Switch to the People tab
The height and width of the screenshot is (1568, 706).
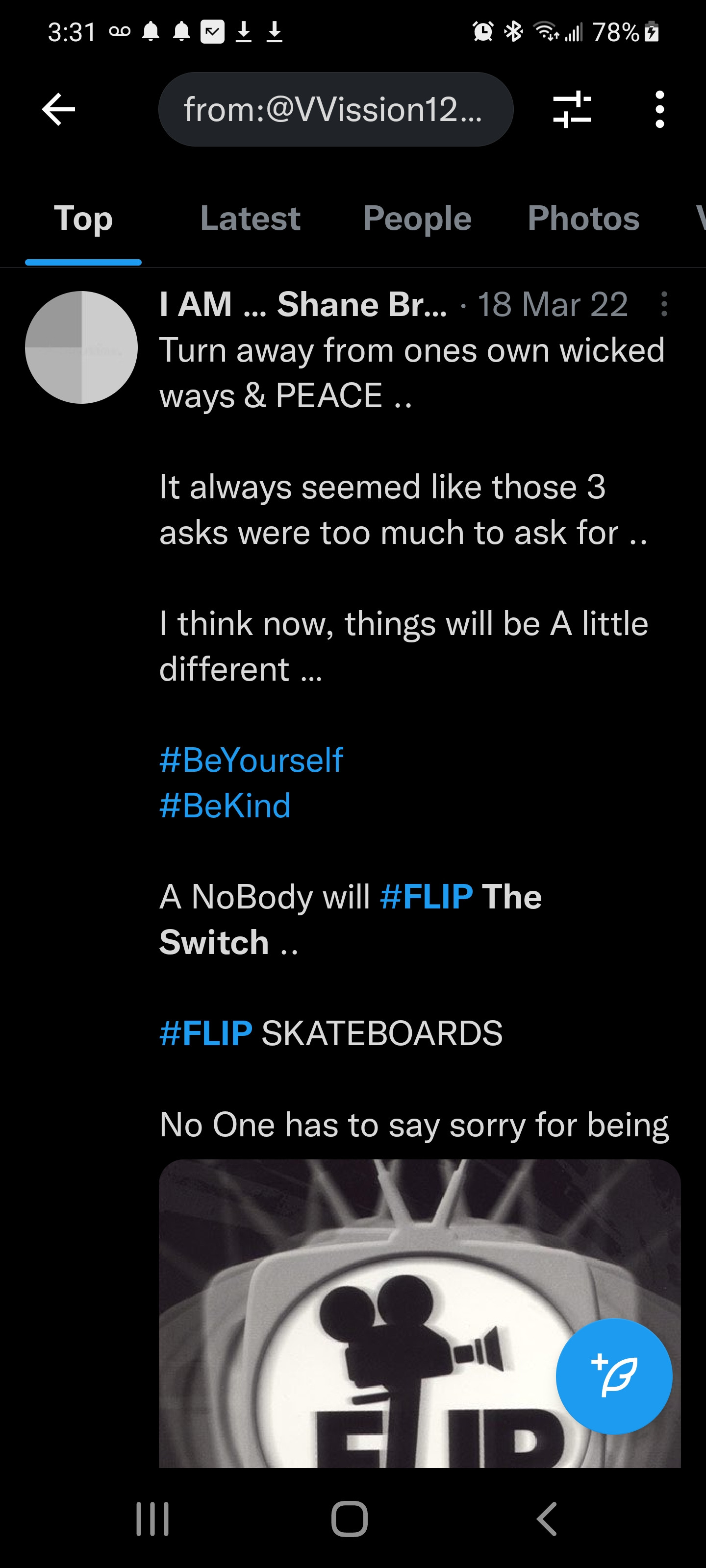tap(417, 219)
